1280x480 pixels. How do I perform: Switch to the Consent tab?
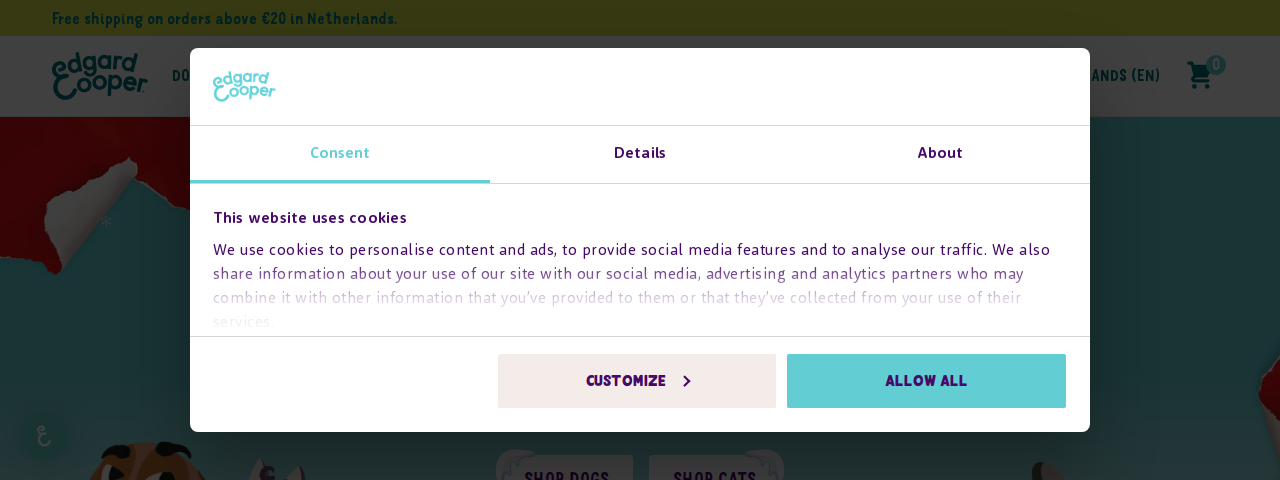(x=340, y=154)
